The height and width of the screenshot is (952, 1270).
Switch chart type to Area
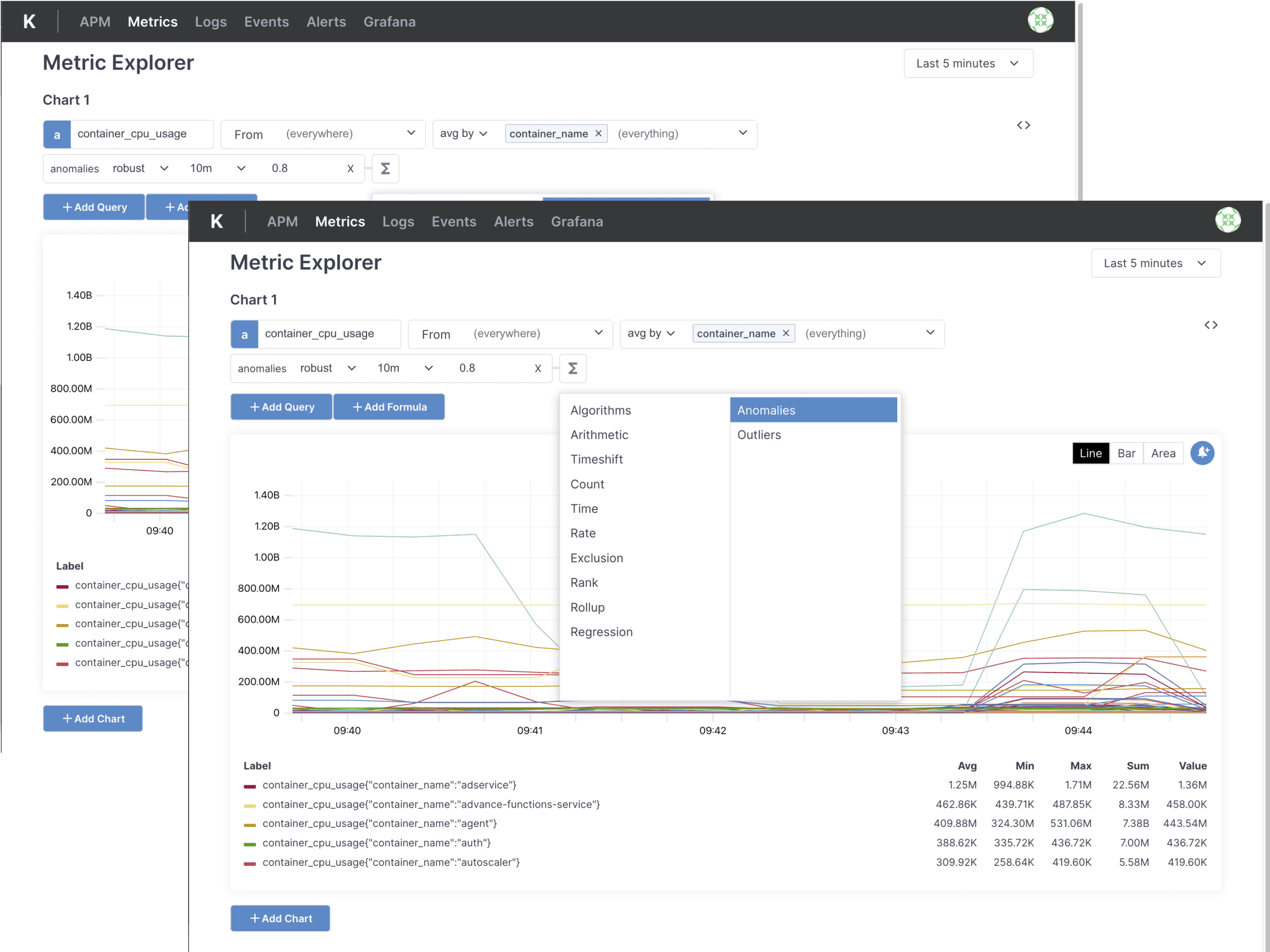[1163, 453]
